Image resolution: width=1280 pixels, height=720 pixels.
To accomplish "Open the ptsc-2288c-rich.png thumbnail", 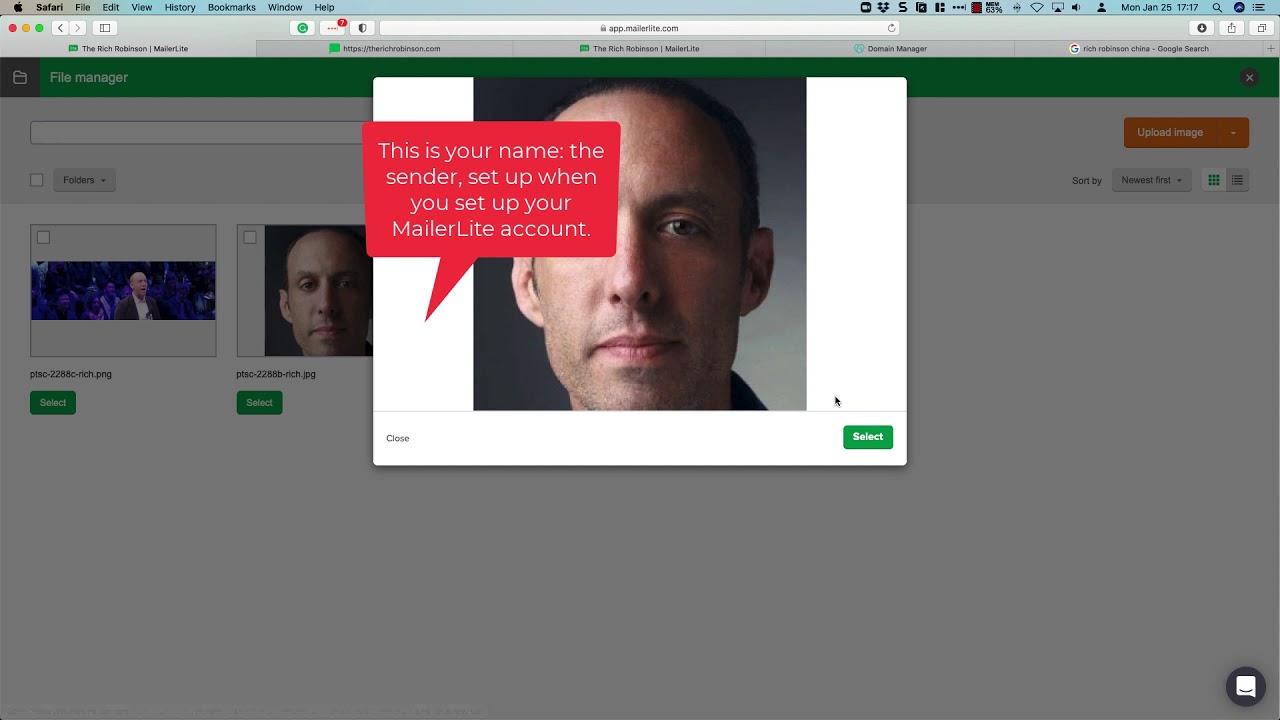I will click(123, 290).
